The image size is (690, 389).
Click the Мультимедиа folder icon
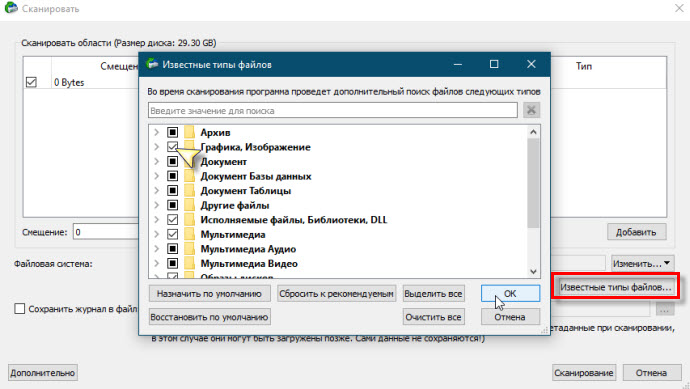click(x=189, y=234)
